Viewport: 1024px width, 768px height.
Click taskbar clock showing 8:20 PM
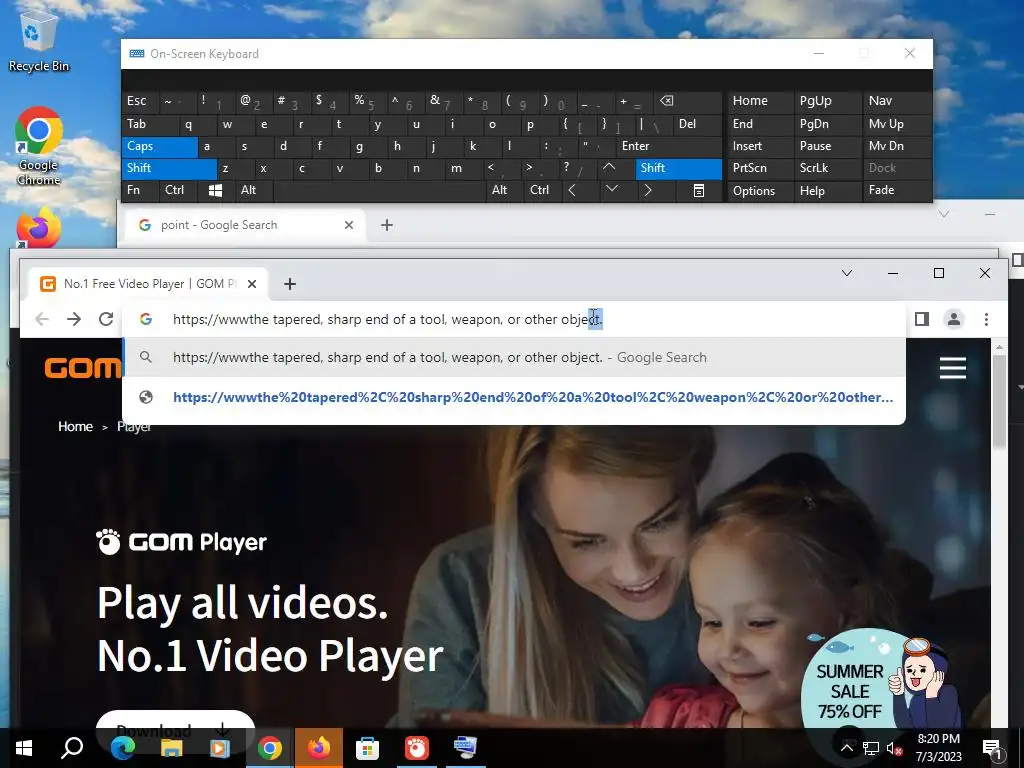coord(938,748)
